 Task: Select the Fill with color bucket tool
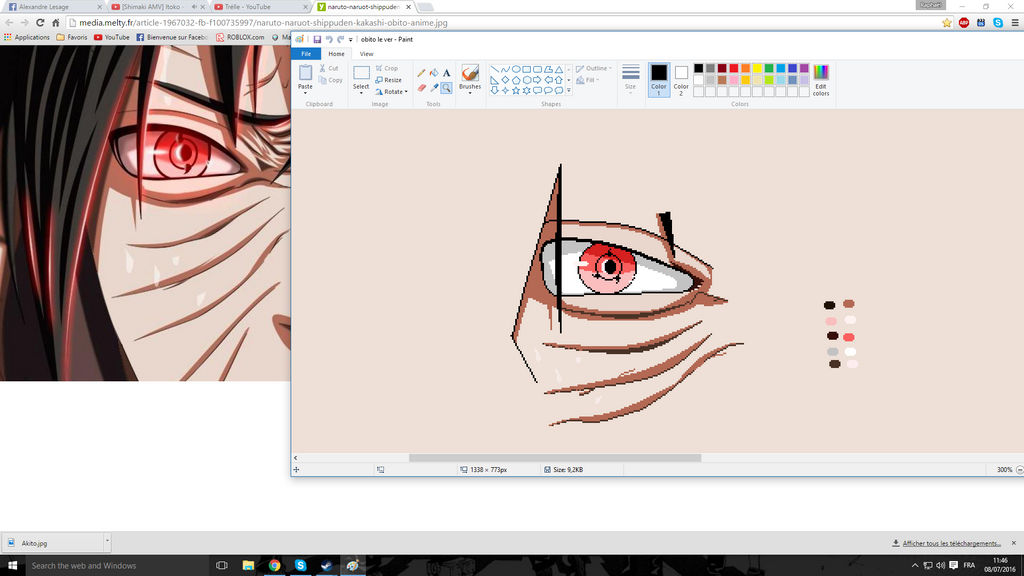coord(434,73)
